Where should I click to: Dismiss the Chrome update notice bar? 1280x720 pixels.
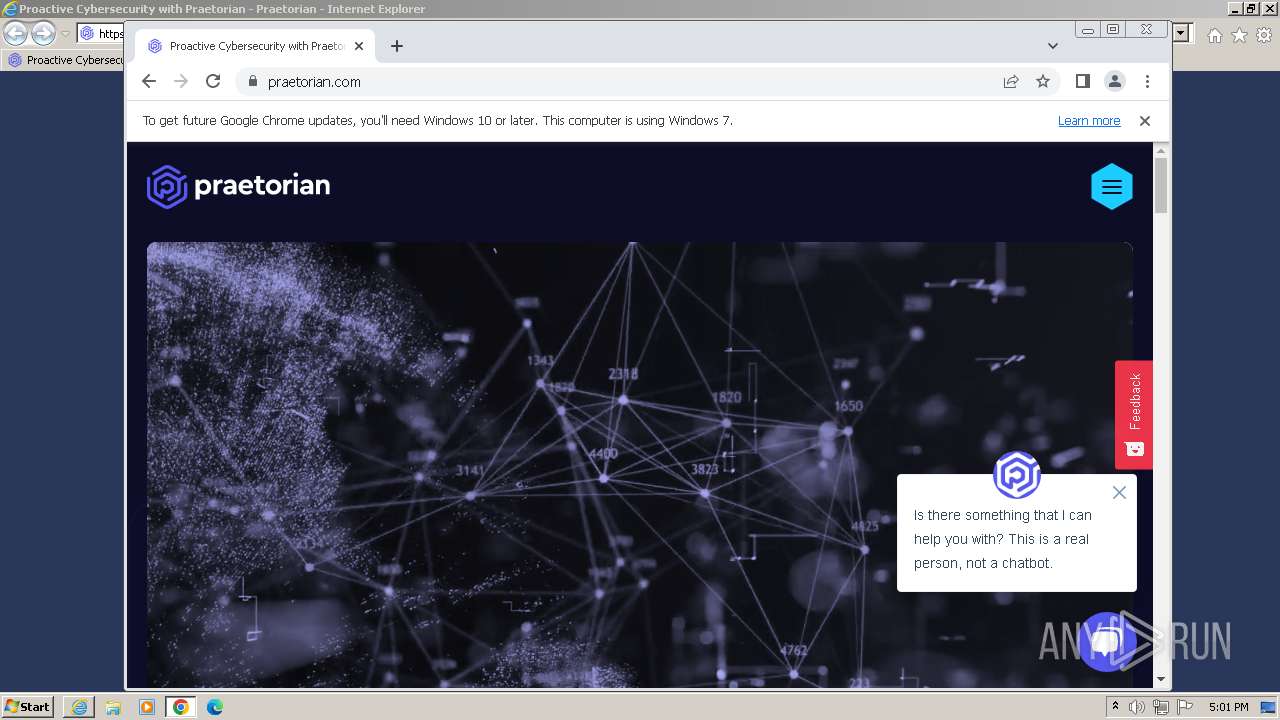(1145, 121)
